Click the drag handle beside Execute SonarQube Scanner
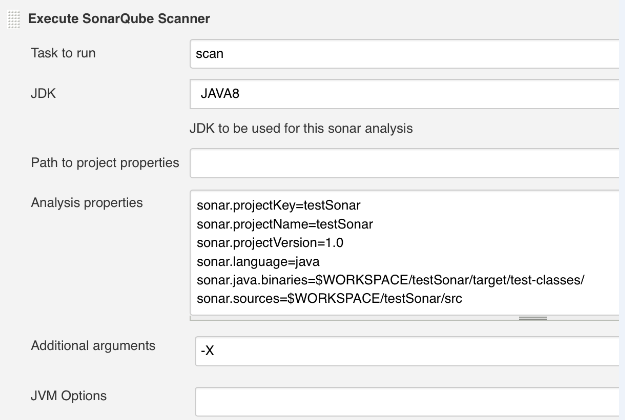The height and width of the screenshot is (420, 625). [x=14, y=18]
